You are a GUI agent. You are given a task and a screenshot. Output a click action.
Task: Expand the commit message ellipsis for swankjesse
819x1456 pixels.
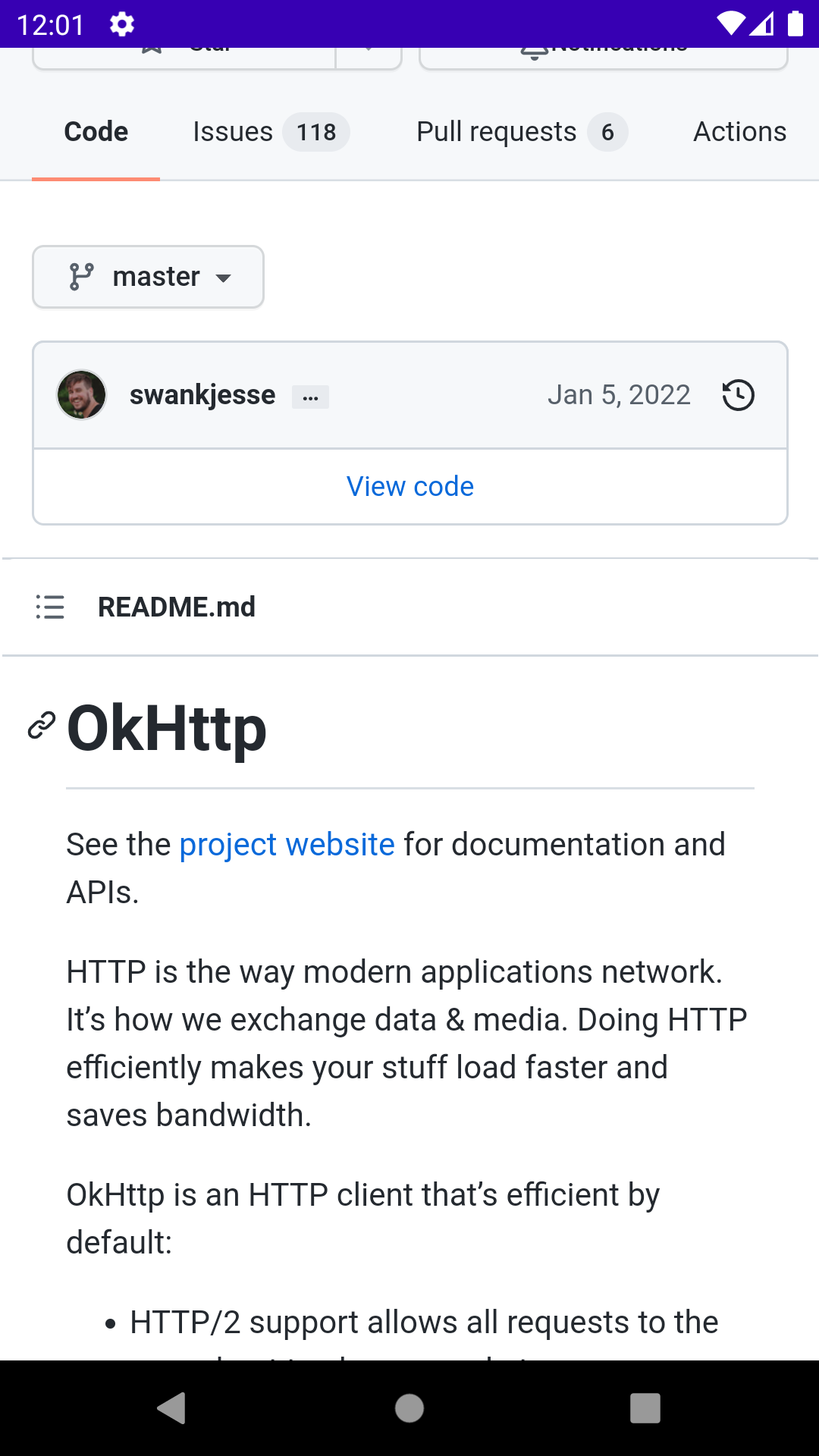(311, 396)
